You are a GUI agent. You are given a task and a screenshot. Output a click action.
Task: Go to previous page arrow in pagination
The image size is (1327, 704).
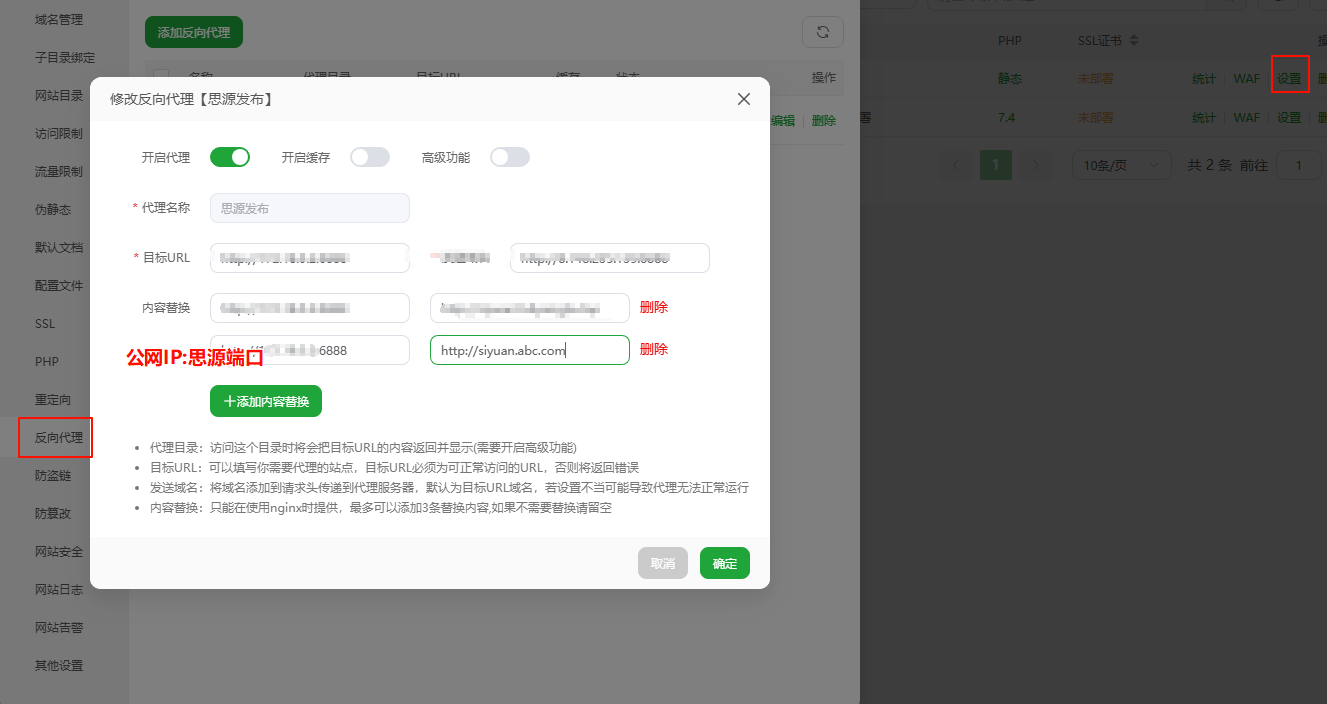point(958,165)
